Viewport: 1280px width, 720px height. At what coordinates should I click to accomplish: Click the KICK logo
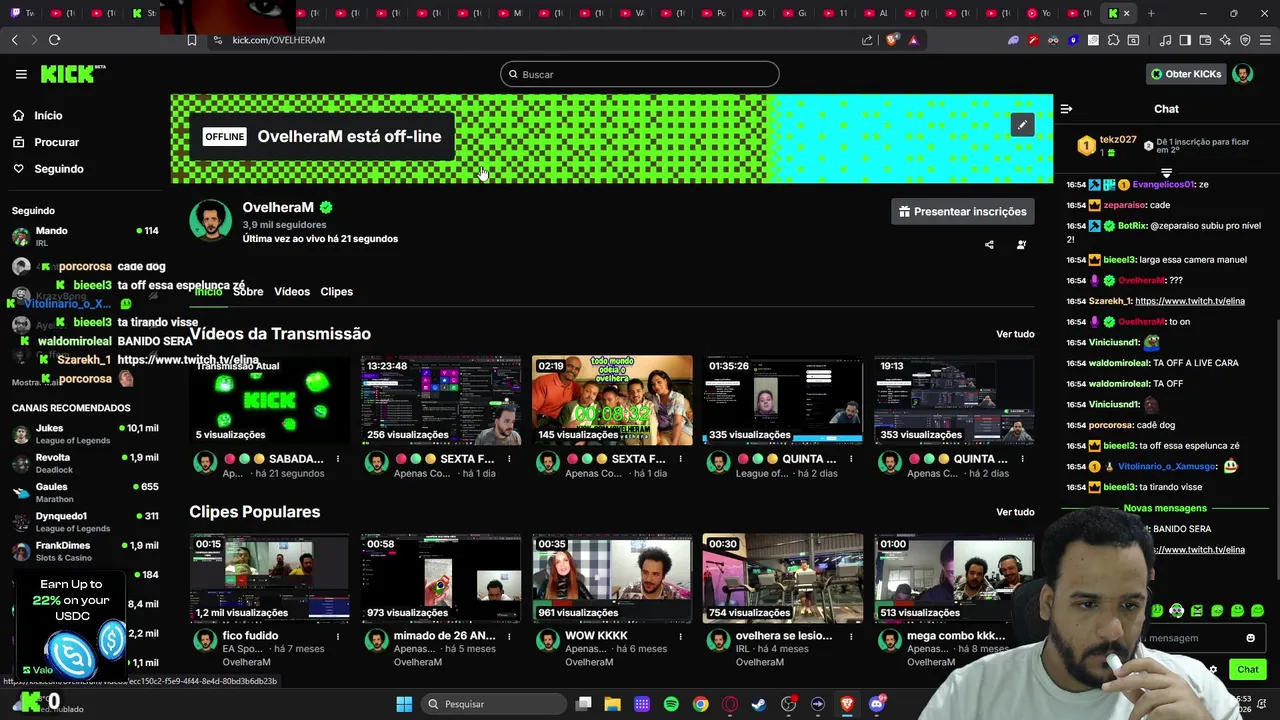72,74
